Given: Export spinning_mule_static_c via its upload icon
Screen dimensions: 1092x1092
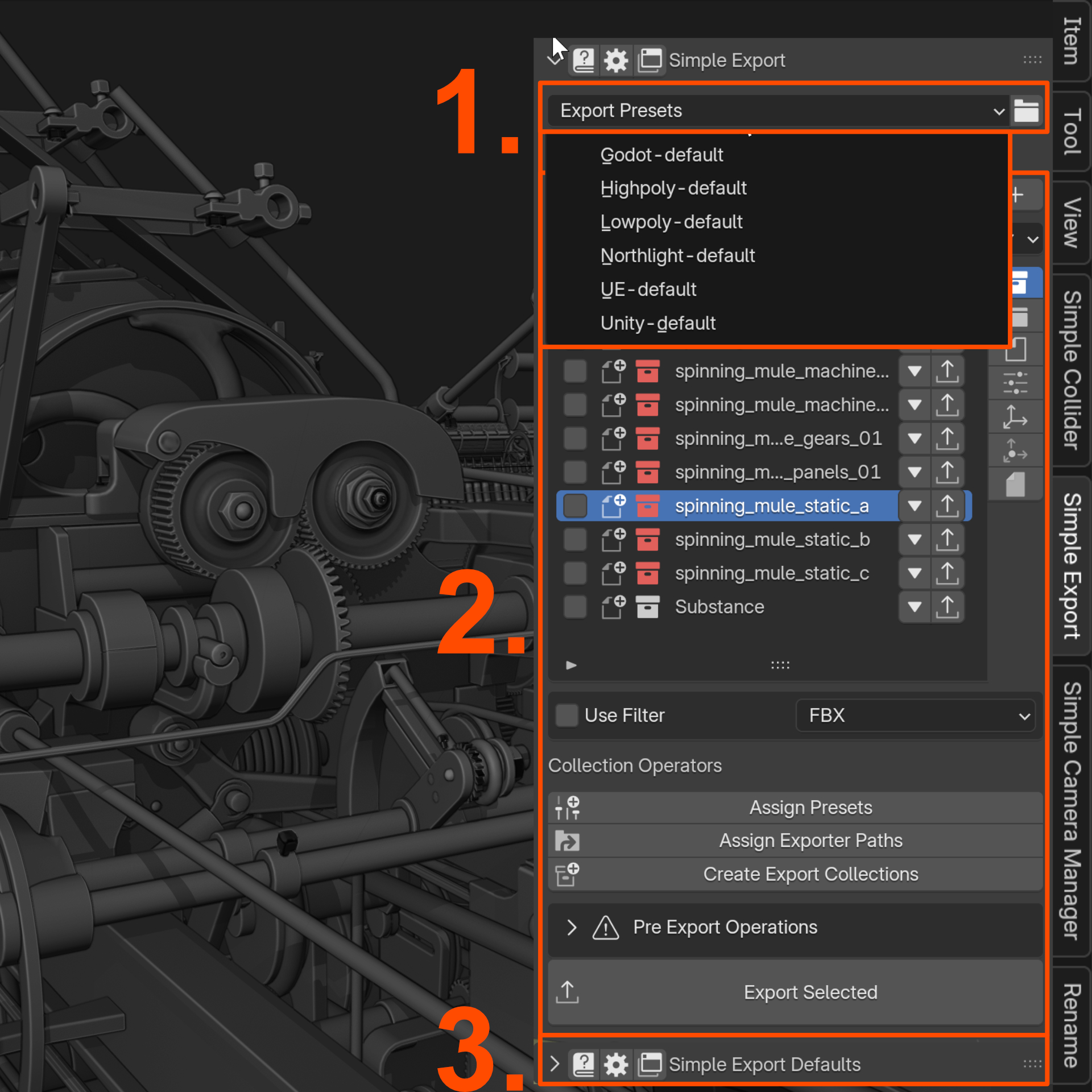Looking at the screenshot, I should tap(947, 573).
